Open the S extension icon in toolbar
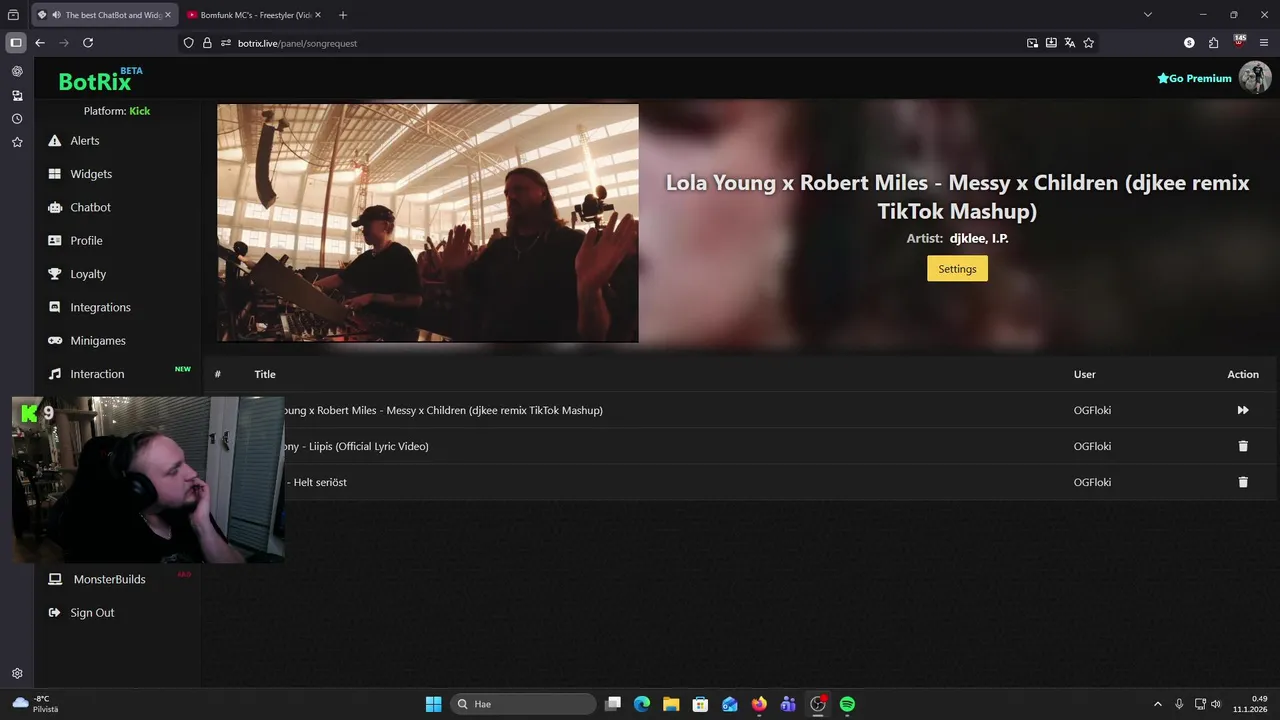1280x720 pixels. [x=1189, y=43]
